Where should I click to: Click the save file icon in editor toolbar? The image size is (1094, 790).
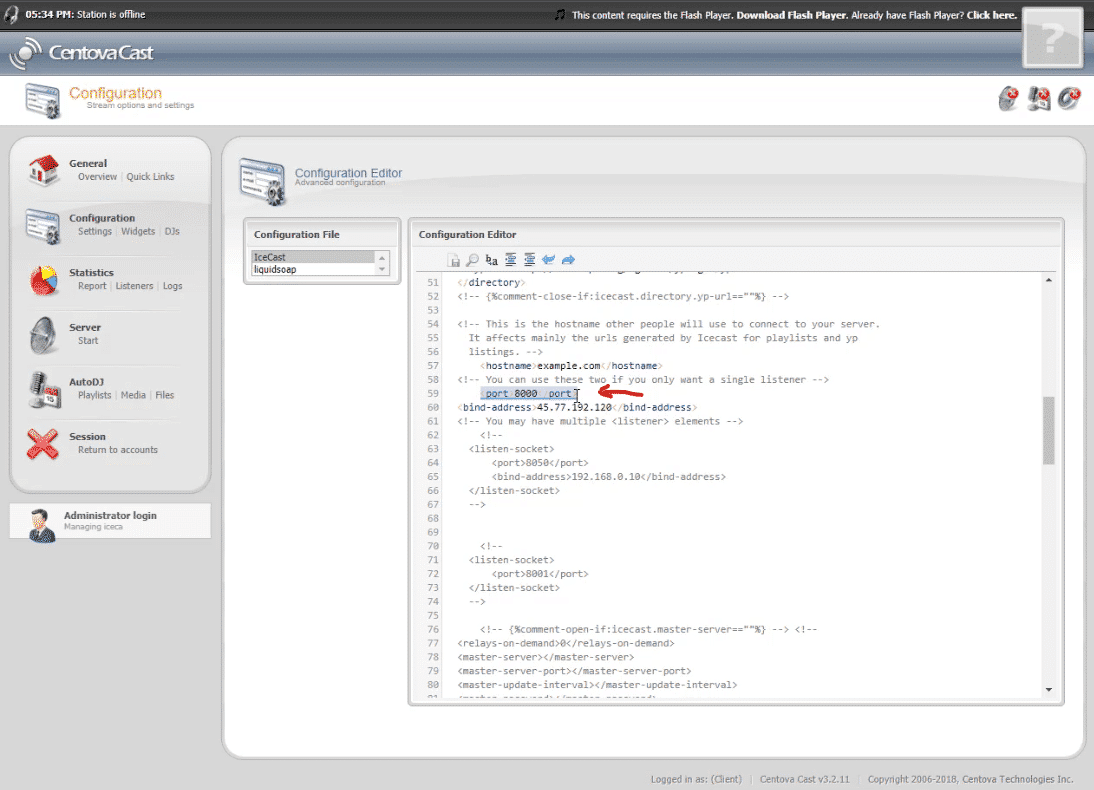click(454, 260)
